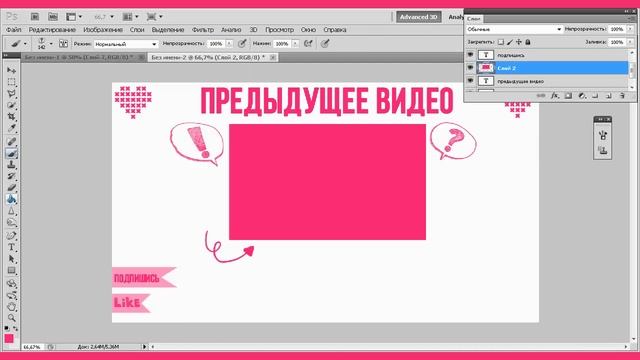Select the Quick Selection tool
This screenshot has height=360, width=640.
click(11, 105)
